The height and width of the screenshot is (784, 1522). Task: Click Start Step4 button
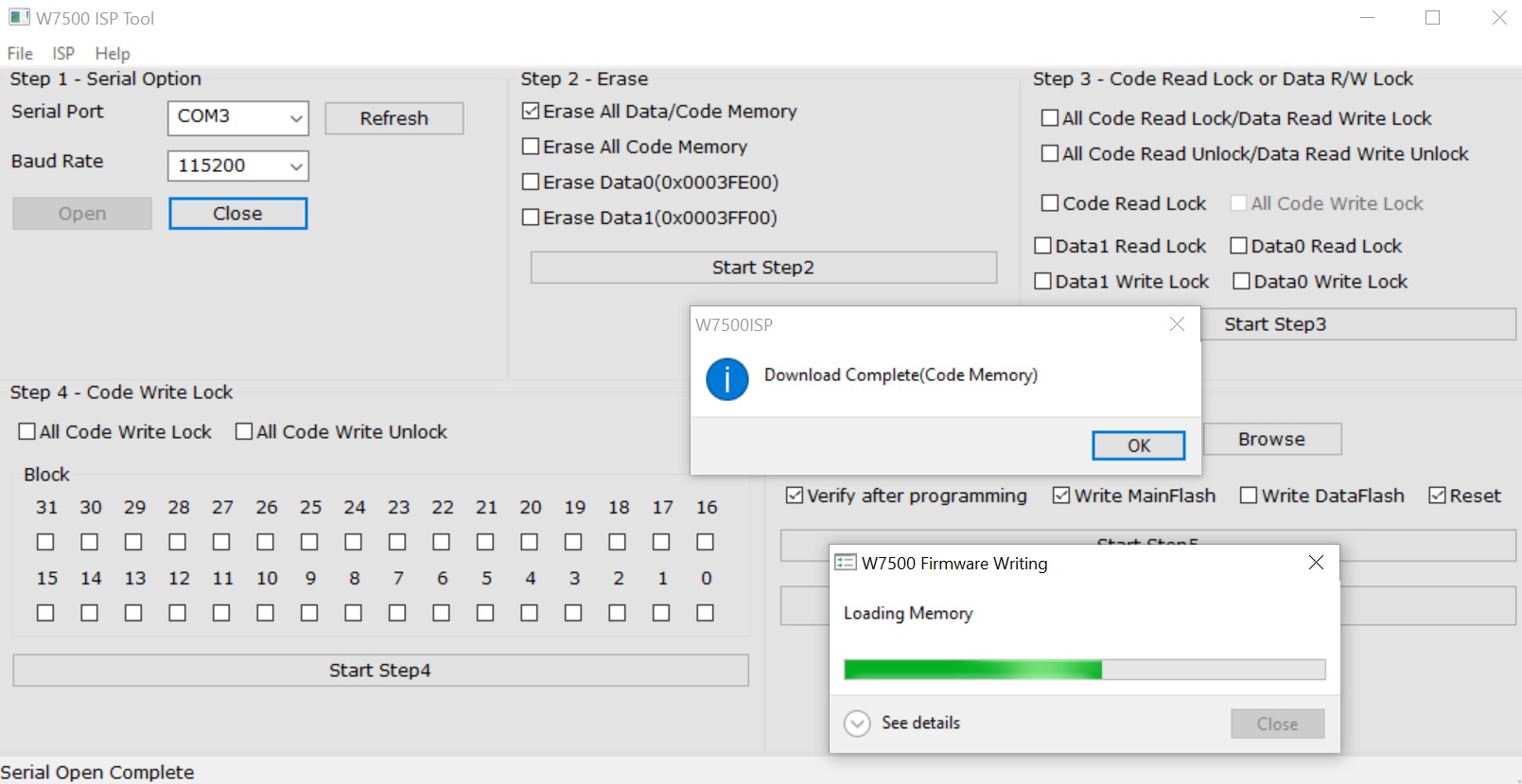click(x=380, y=671)
